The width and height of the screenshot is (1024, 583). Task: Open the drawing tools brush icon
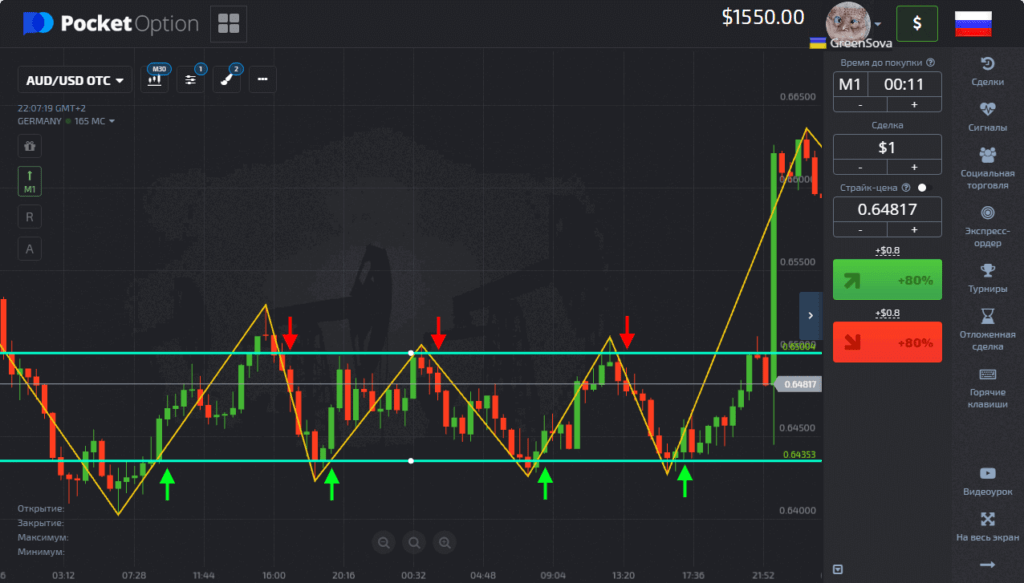click(227, 79)
